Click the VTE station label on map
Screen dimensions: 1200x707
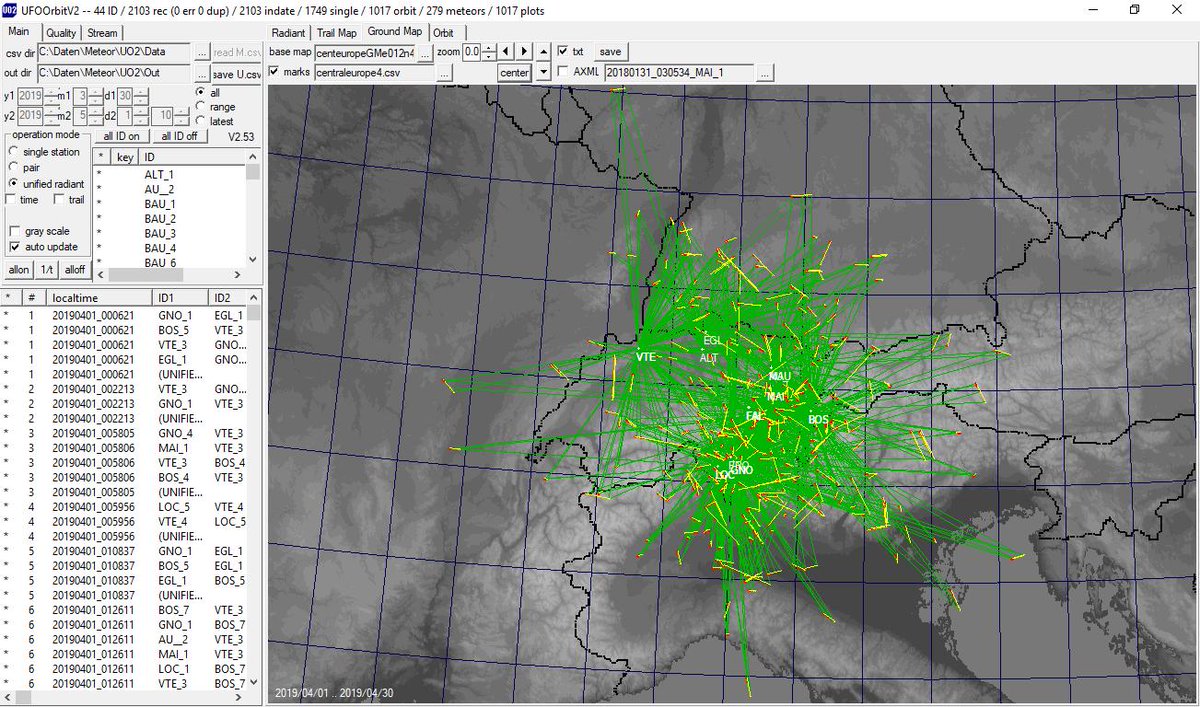click(646, 355)
